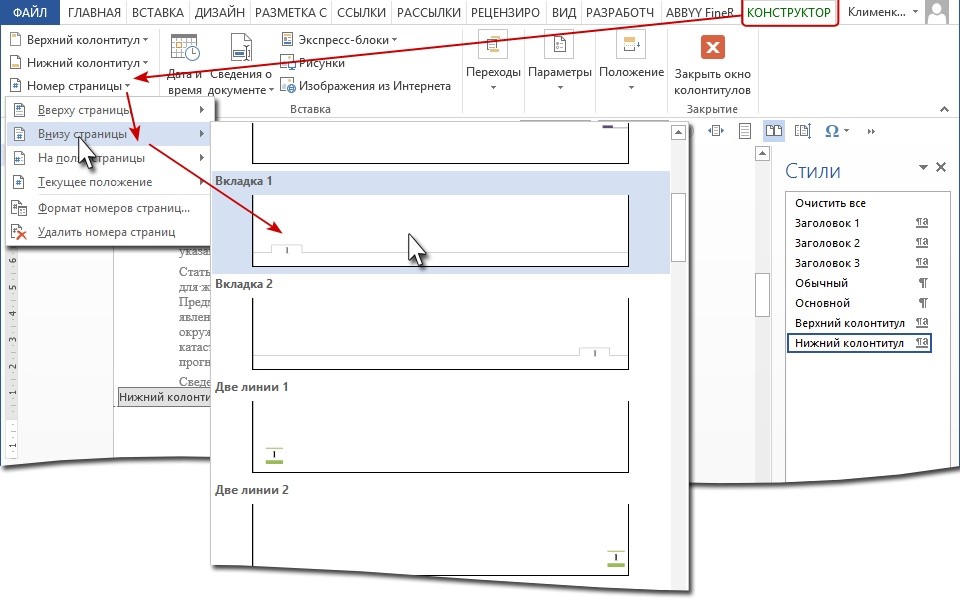Image resolution: width=960 pixels, height=604 pixels.
Task: Switch to the РАССЫЛКИ tab
Action: 429,12
